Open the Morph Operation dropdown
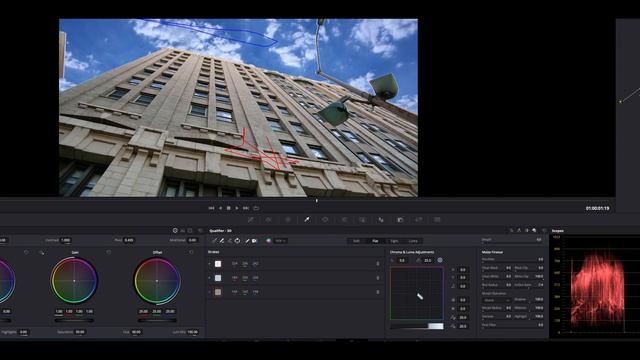The width and height of the screenshot is (640, 360). coord(496,300)
